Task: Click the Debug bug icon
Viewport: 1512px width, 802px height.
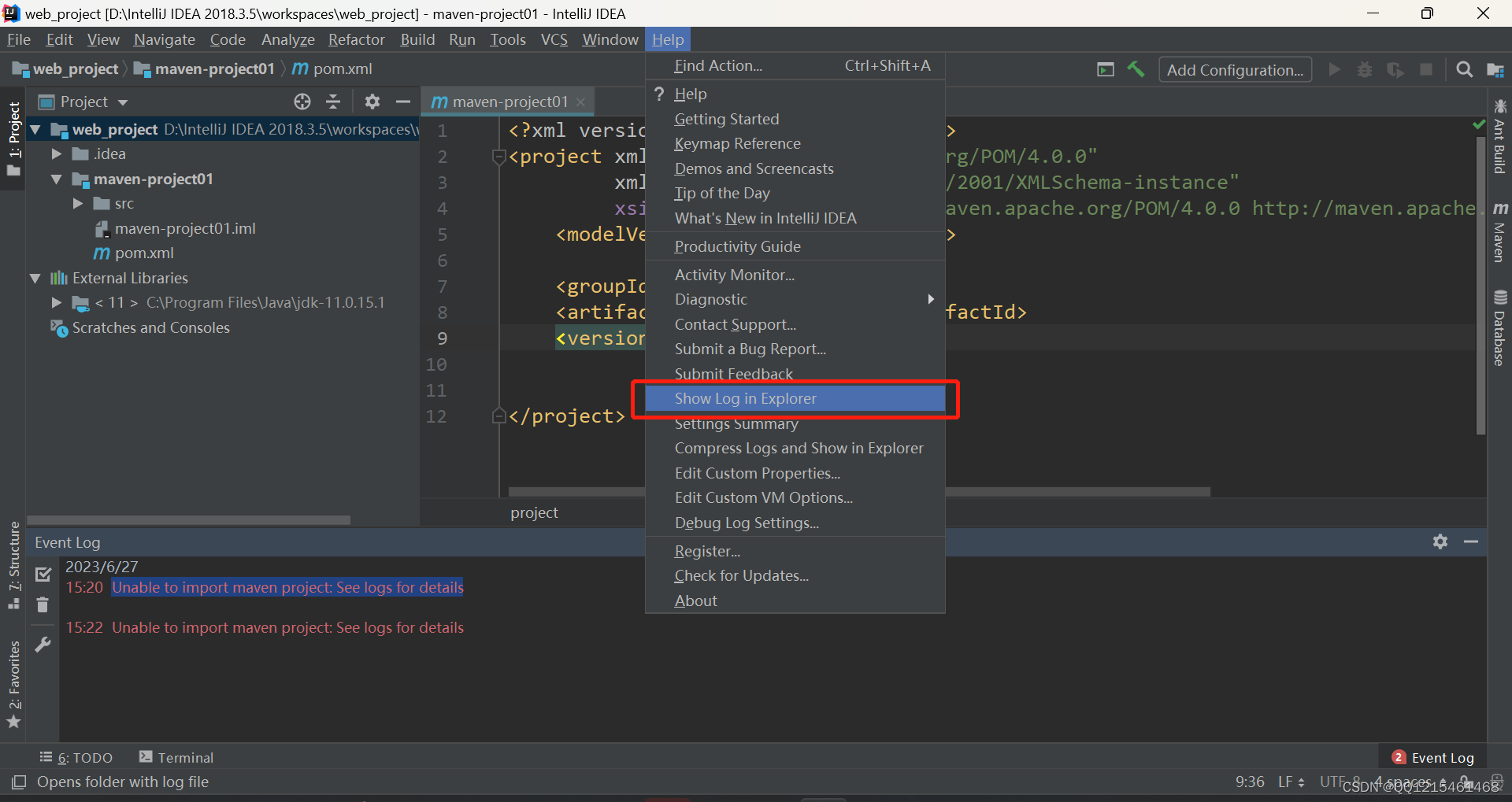Action: [1365, 69]
